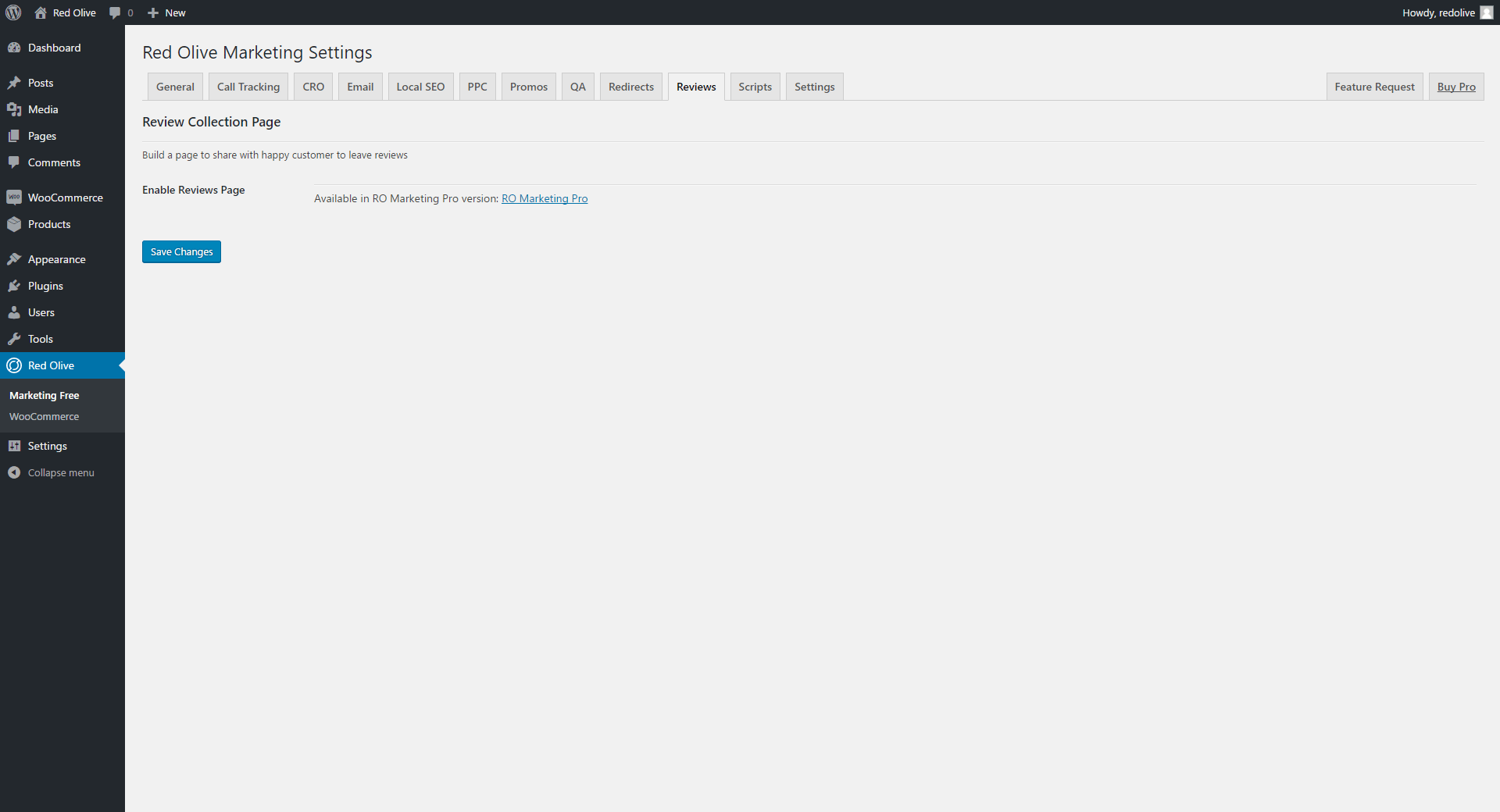This screenshot has height=812, width=1500.
Task: Click the Red Olive circular logo icon
Action: (14, 365)
